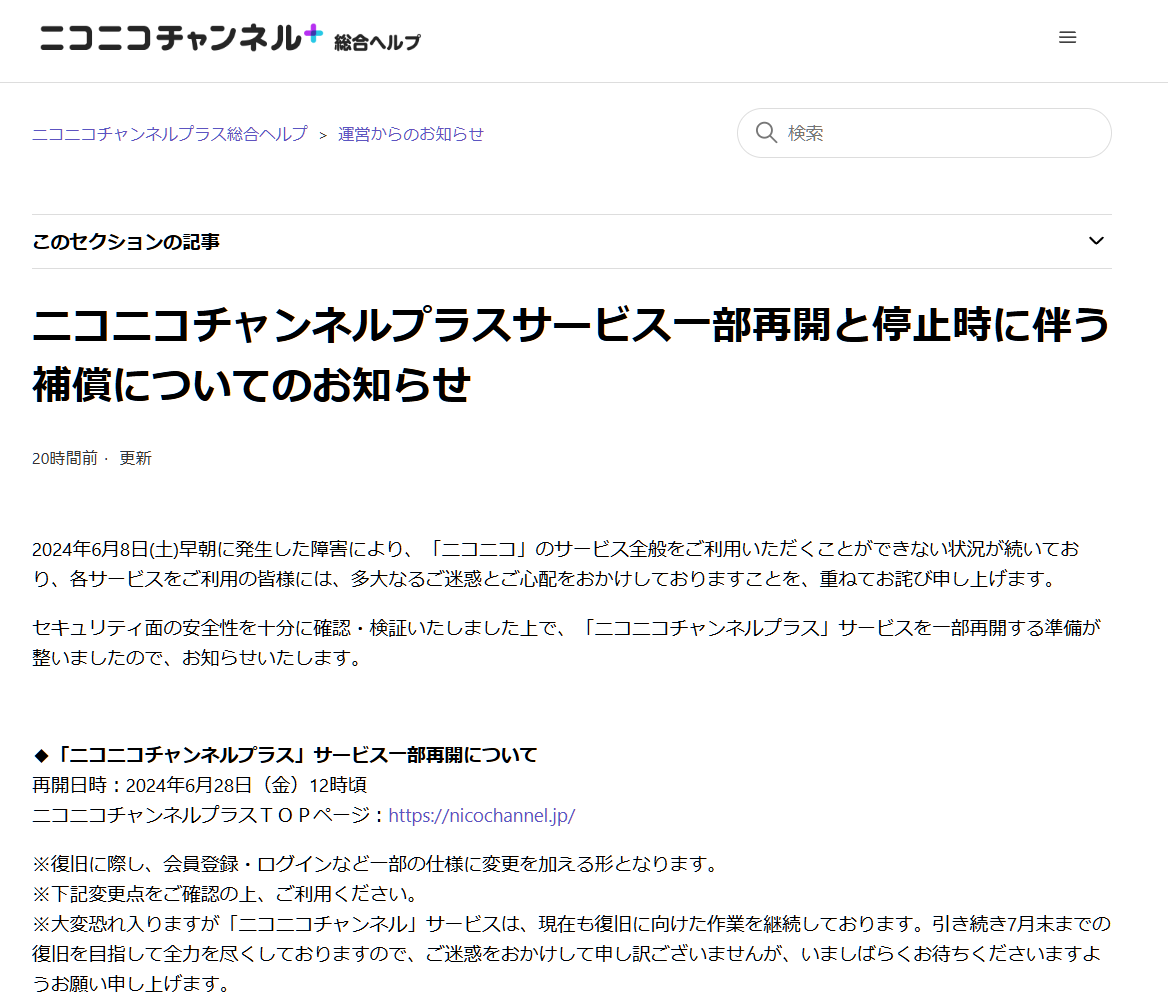This screenshot has width=1168, height=1000.
Task: Click the このセクションの記事 heading
Action: [126, 241]
